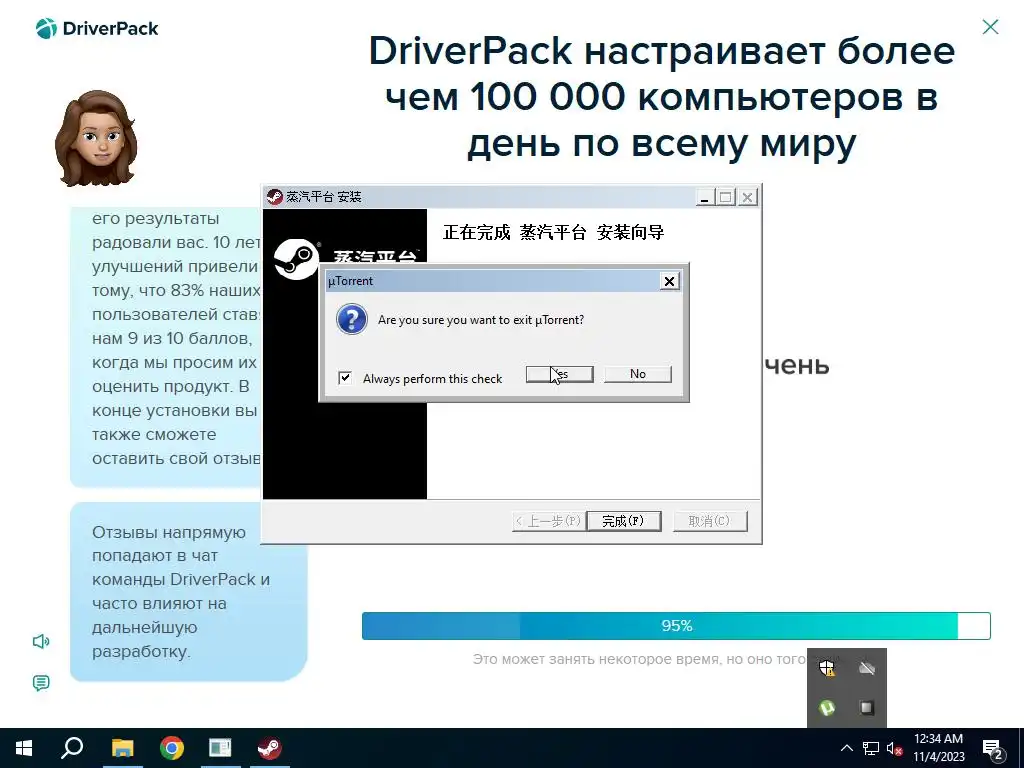Click the 上一步(P) back button

[x=548, y=521]
